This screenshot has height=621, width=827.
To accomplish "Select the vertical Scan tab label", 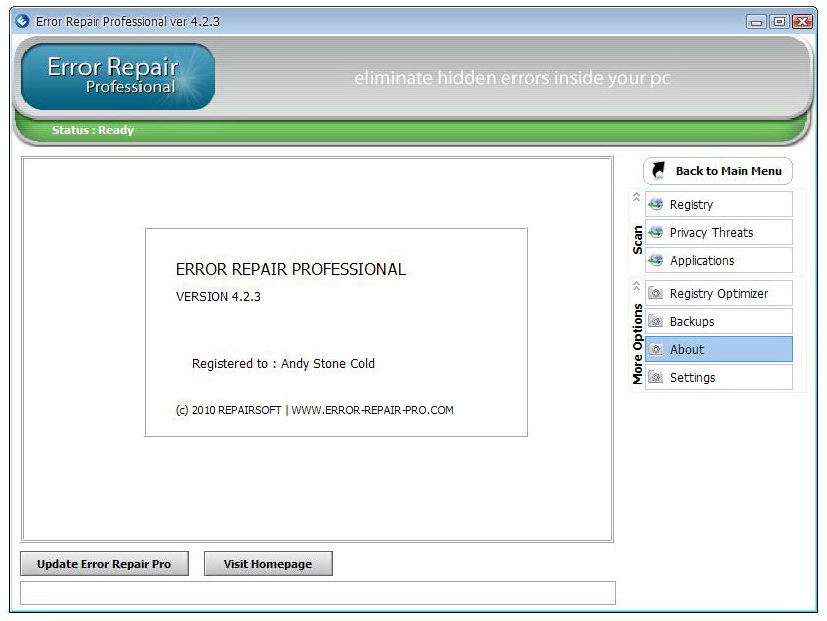I will 636,238.
